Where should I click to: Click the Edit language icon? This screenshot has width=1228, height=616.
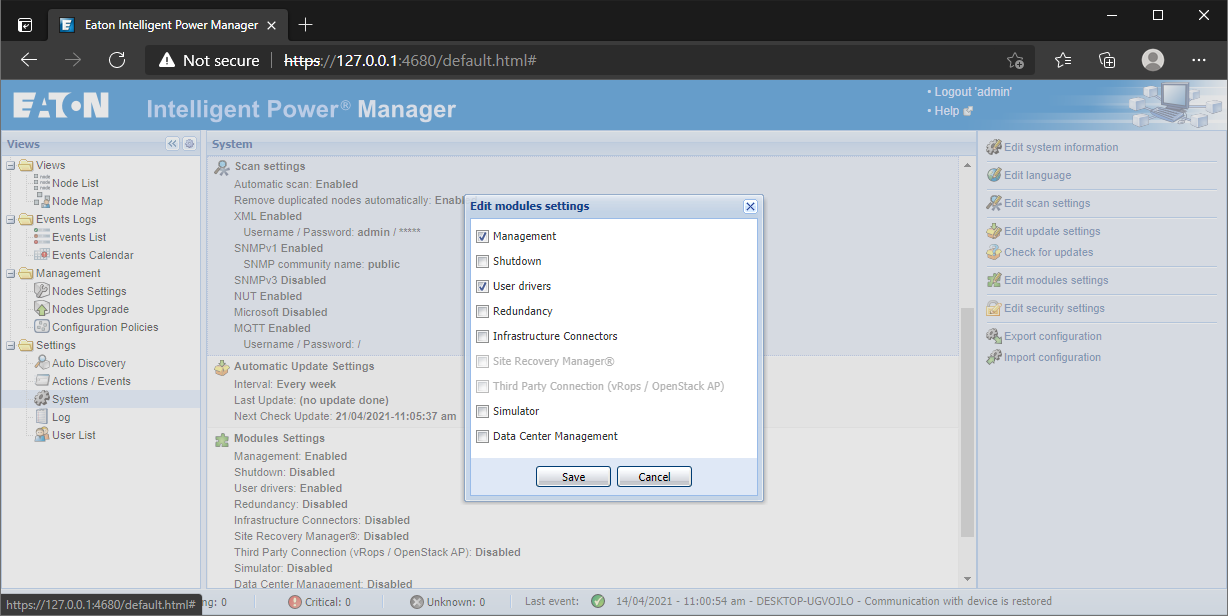tap(994, 175)
